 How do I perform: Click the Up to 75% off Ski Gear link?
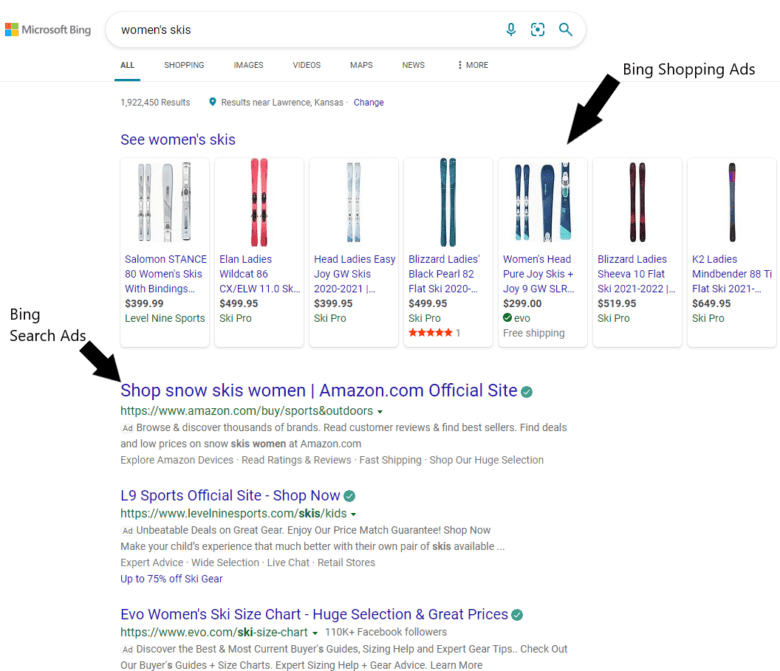(171, 579)
